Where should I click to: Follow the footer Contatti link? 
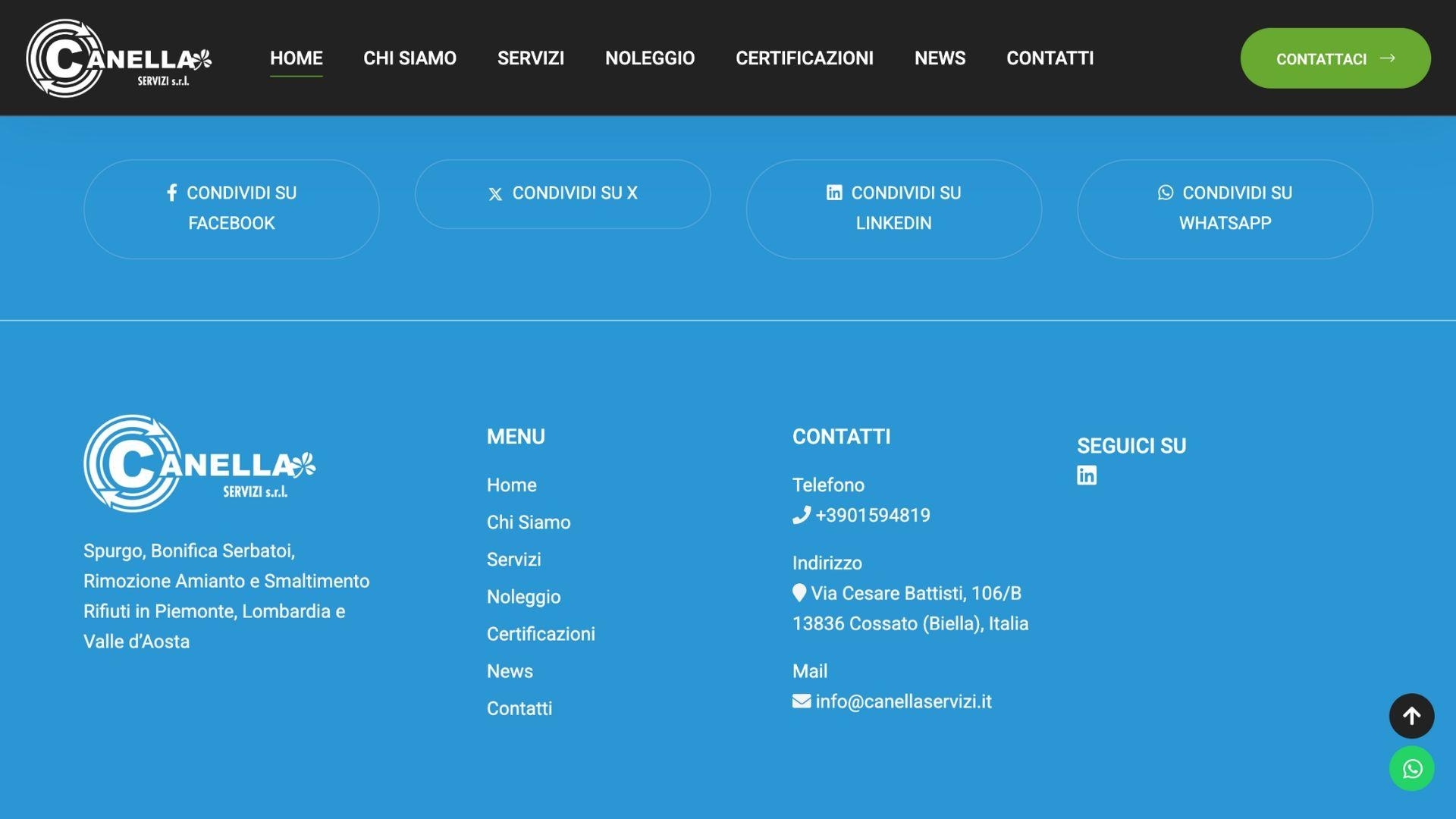(x=519, y=708)
